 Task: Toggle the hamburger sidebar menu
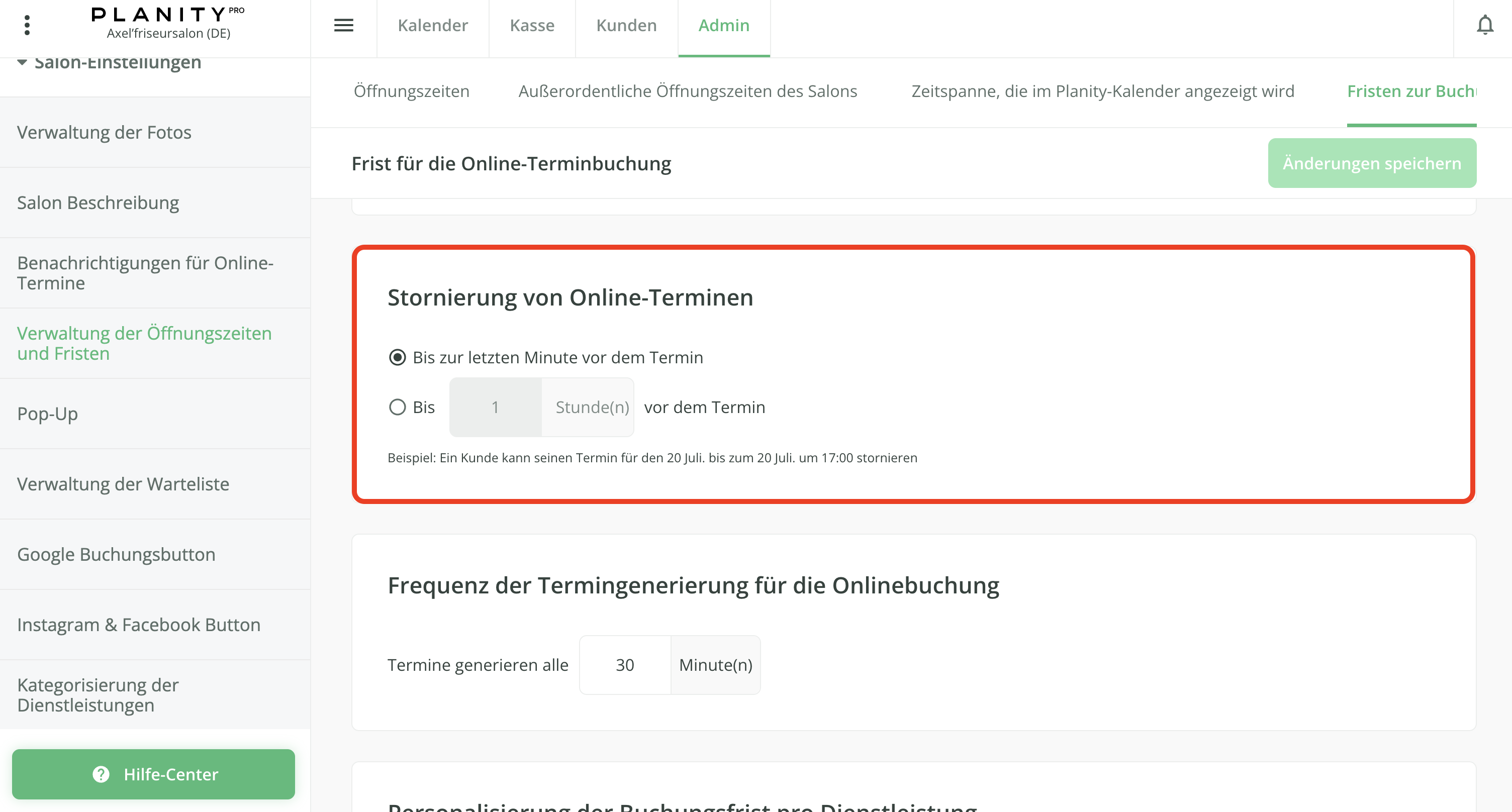343,25
